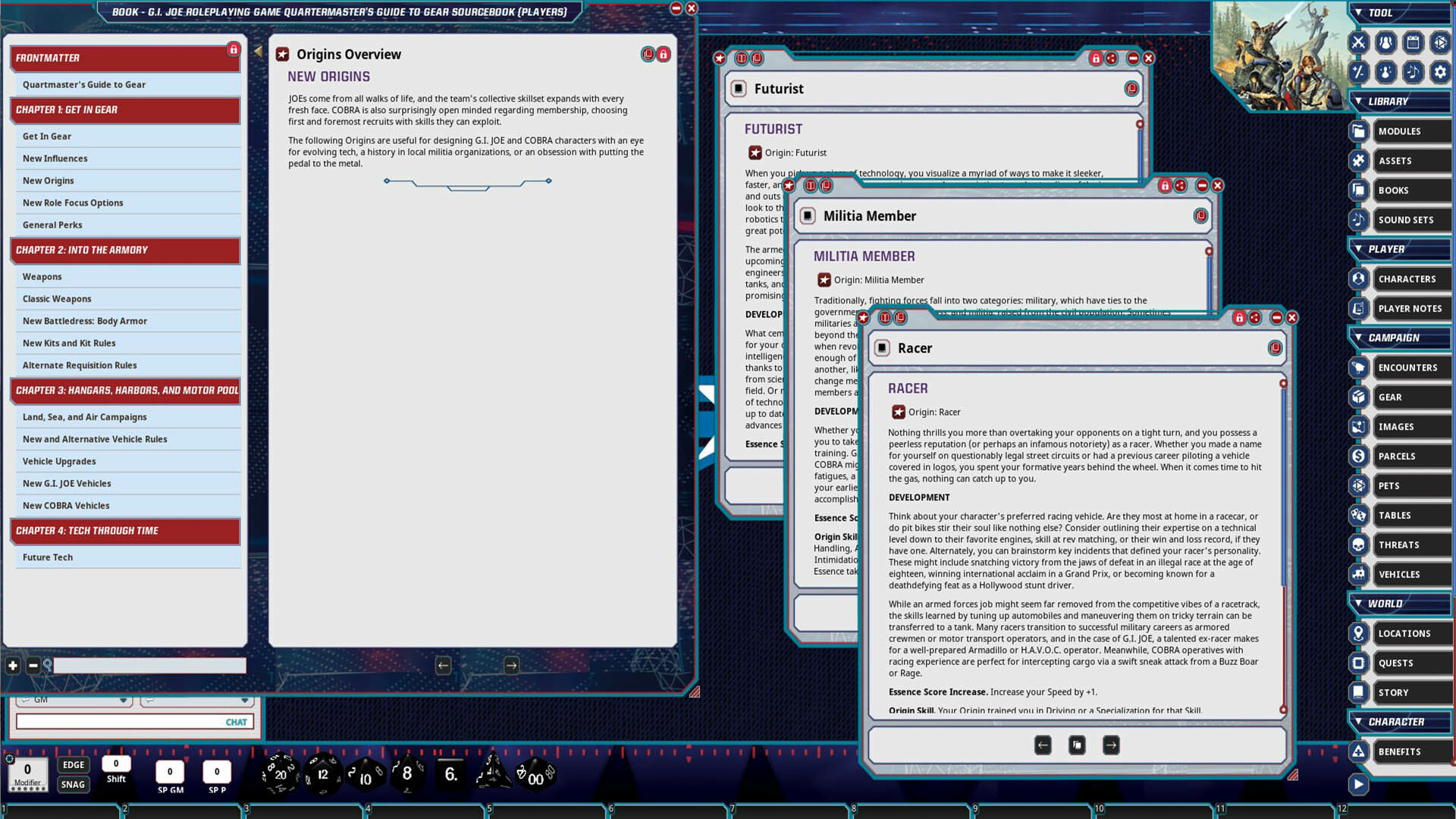1456x819 pixels.
Task: Set the roll Modifier value box
Action: coord(27,768)
